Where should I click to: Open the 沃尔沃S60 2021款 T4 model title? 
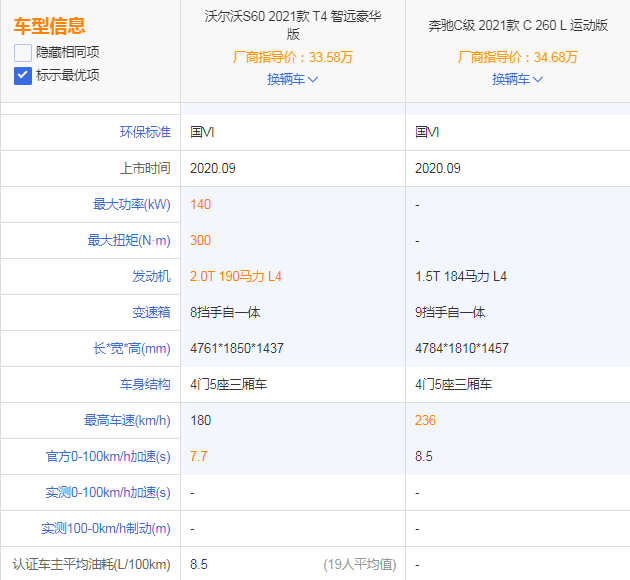click(x=292, y=25)
